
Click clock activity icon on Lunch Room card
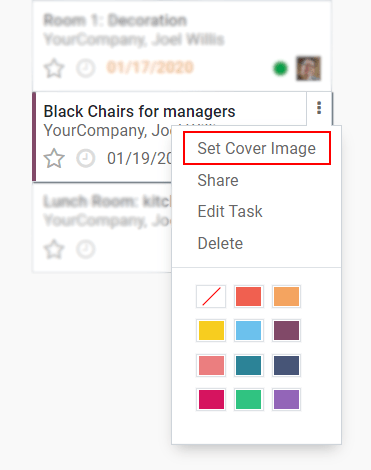(x=86, y=249)
